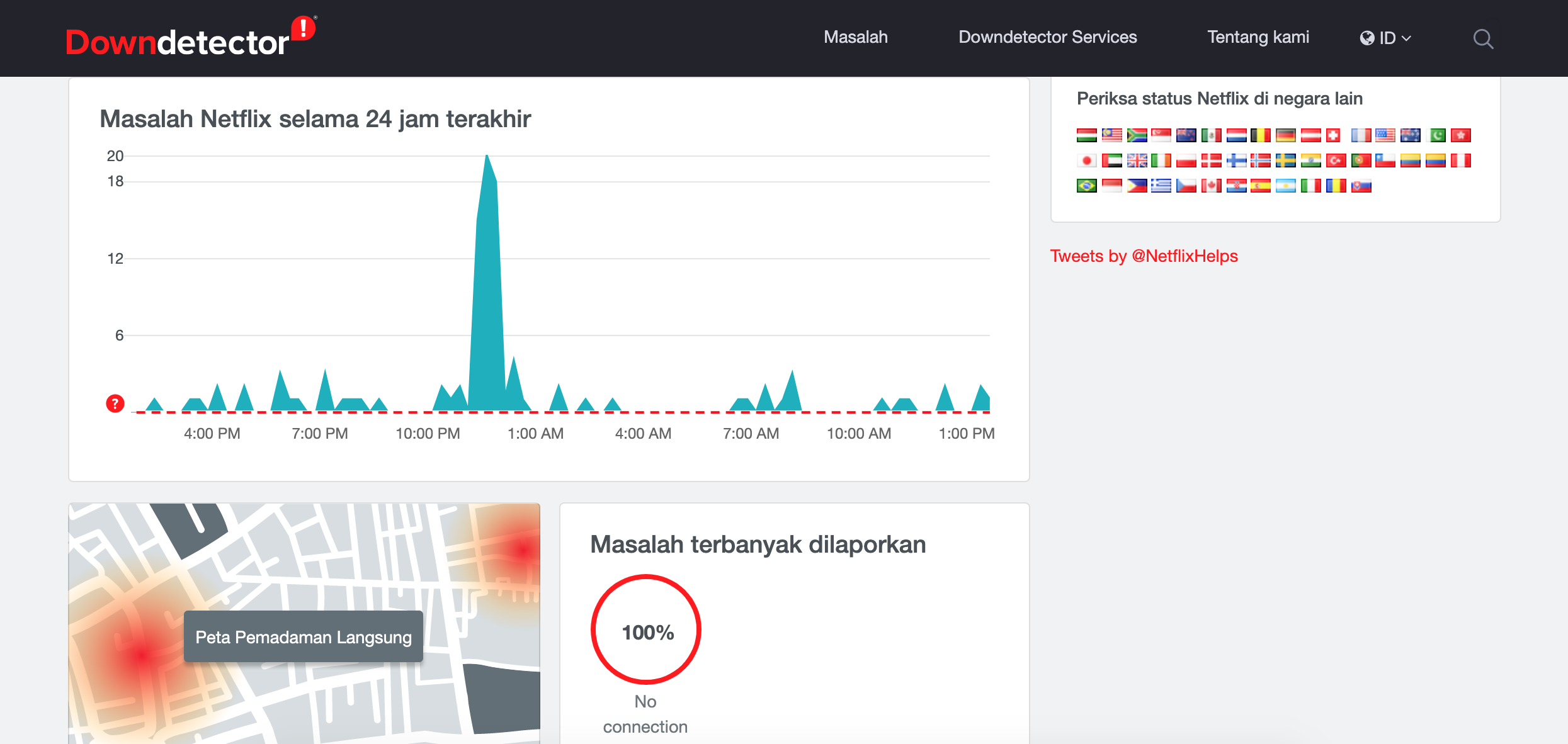The width and height of the screenshot is (1568, 744).
Task: Open Tweets by @NetflixHelps link
Action: [x=1144, y=256]
